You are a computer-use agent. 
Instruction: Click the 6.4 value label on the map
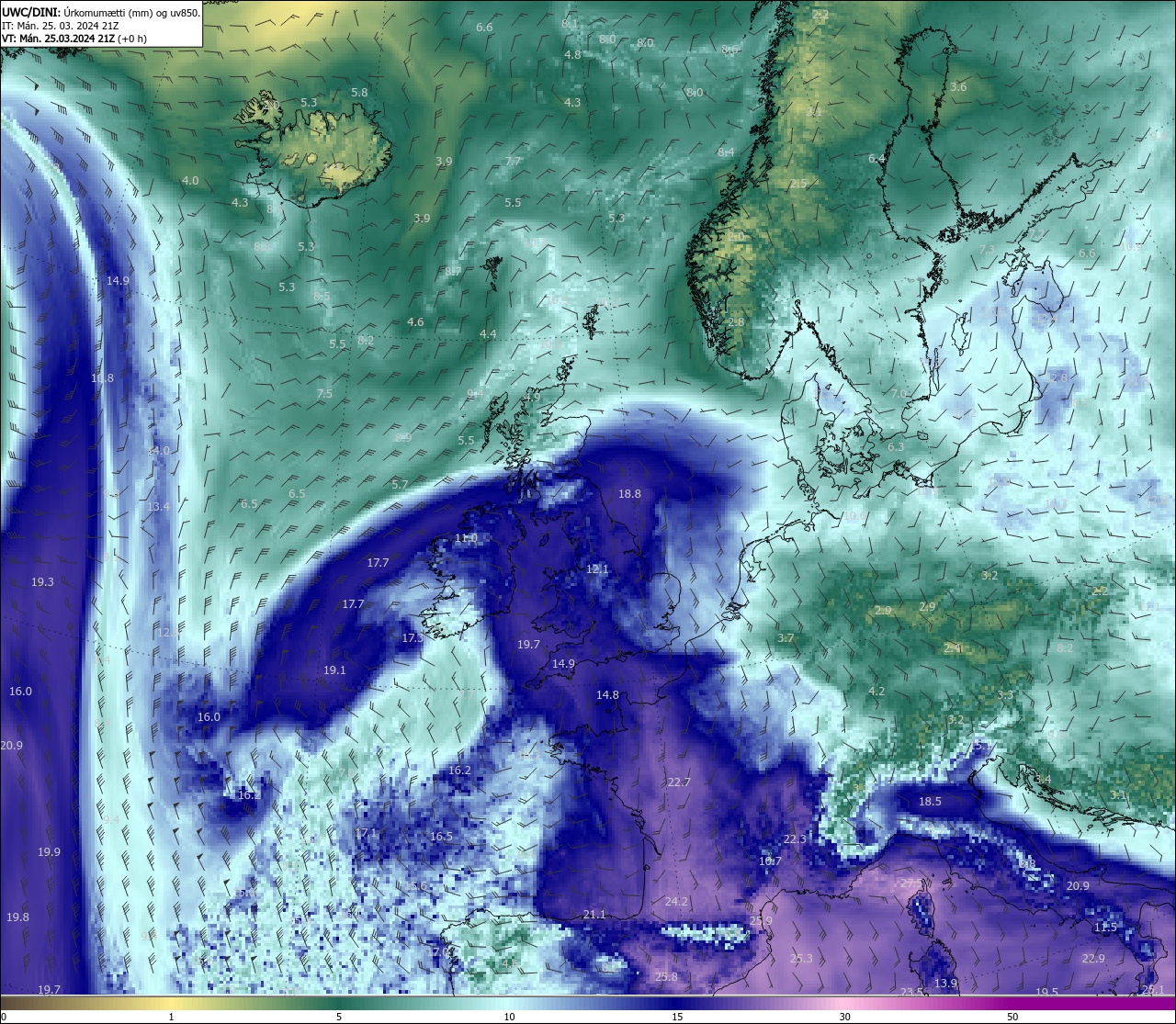876,158
